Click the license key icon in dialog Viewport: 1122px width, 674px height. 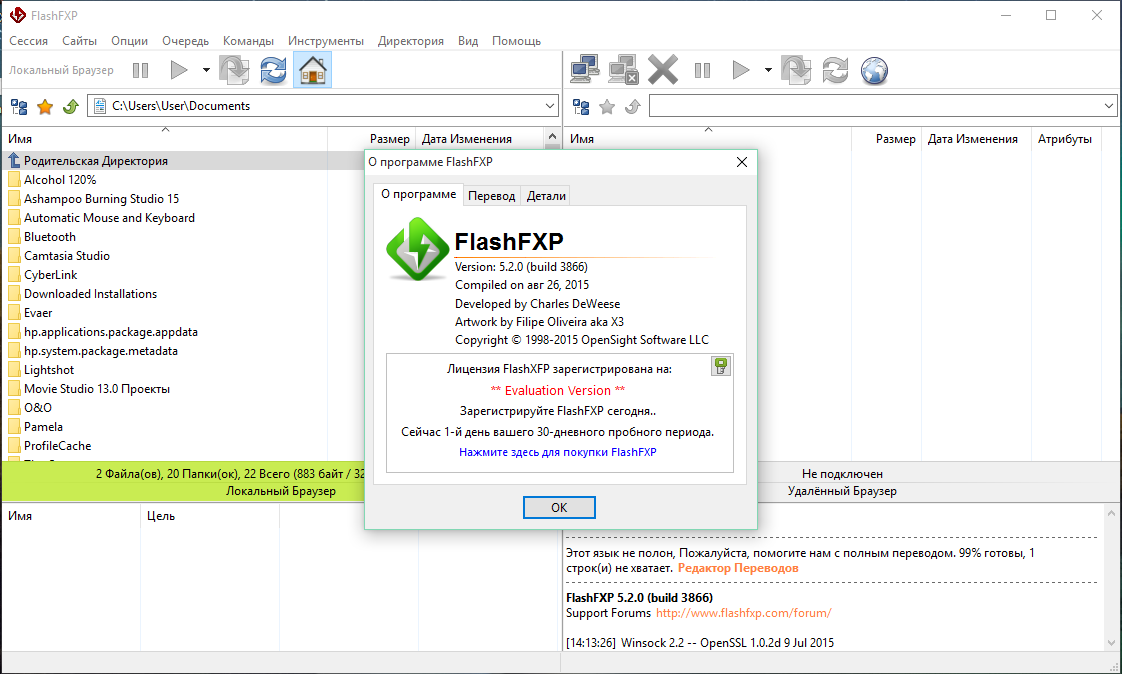(721, 366)
